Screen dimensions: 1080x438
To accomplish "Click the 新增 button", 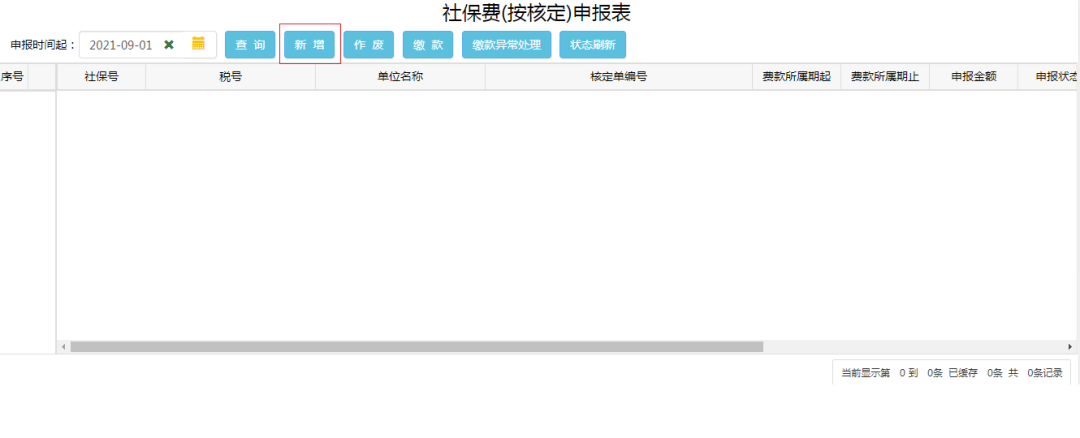I will [x=309, y=45].
